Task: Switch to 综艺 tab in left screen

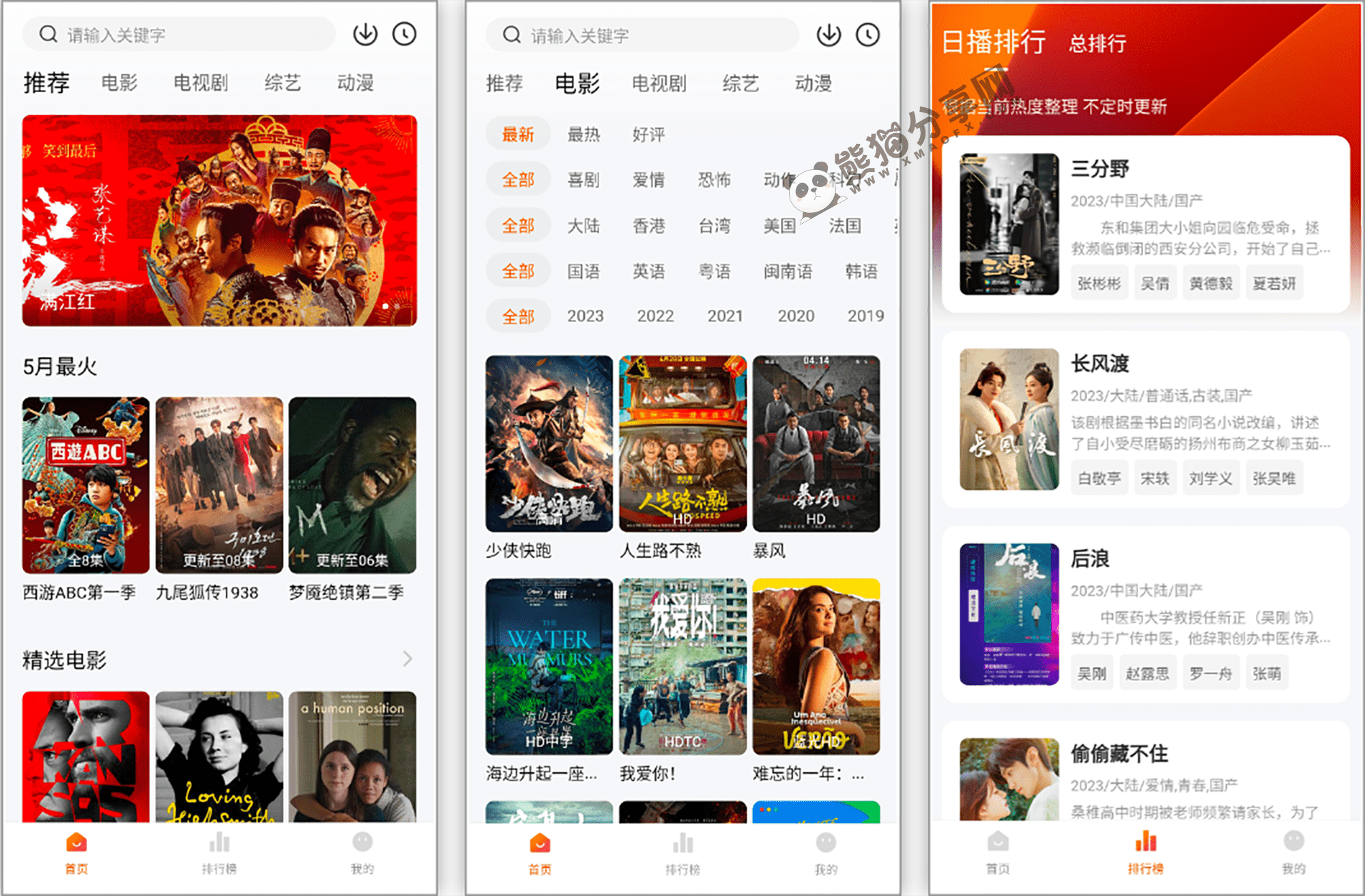Action: coord(283,83)
